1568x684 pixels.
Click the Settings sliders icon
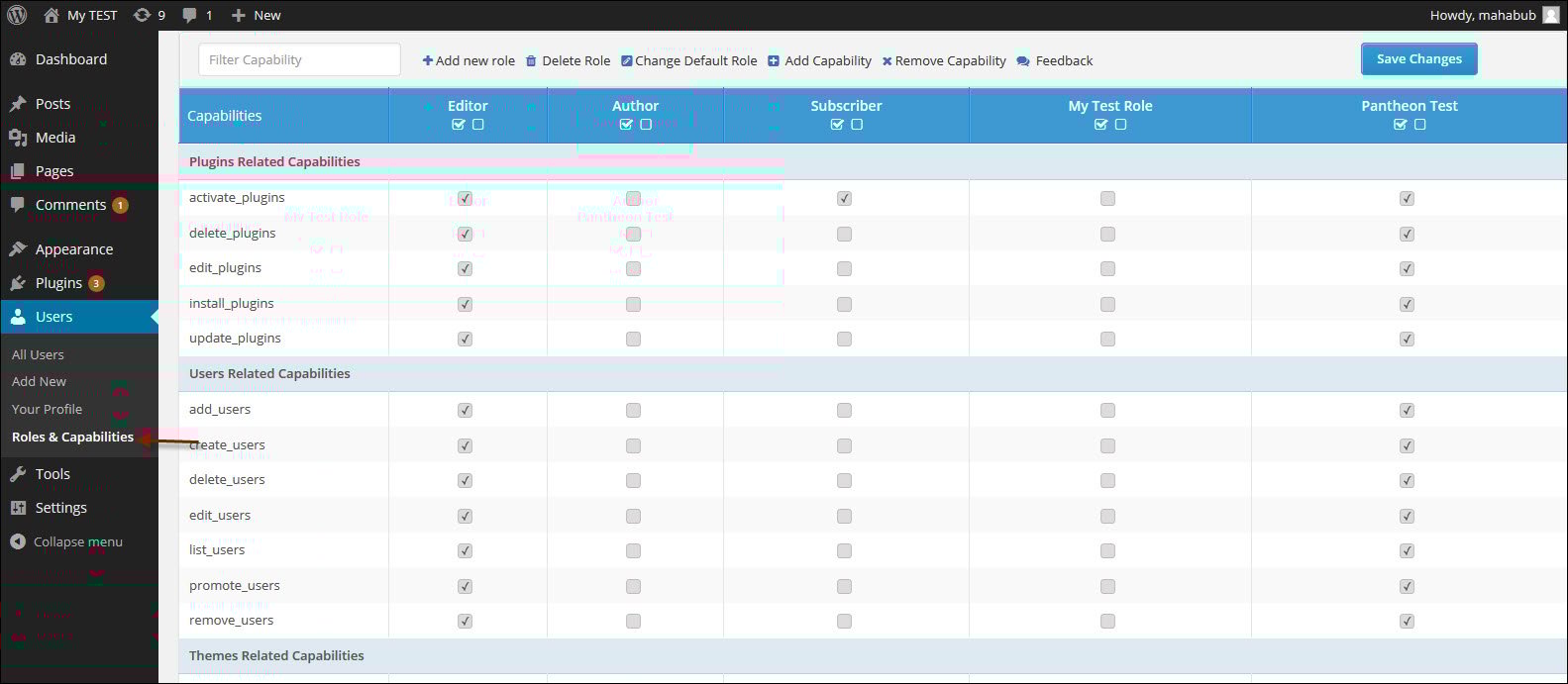tap(18, 508)
